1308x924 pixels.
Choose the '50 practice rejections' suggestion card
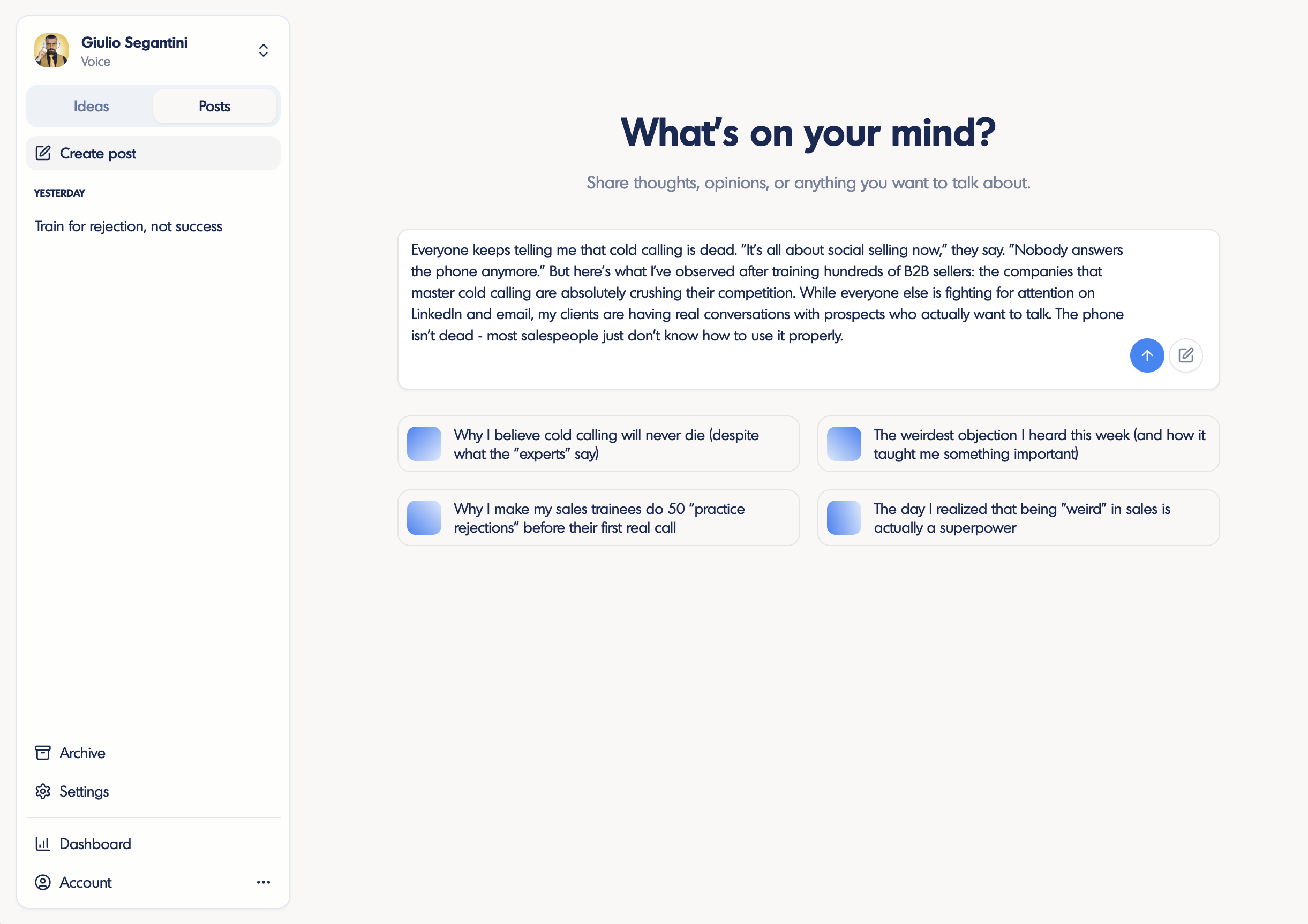[599, 518]
